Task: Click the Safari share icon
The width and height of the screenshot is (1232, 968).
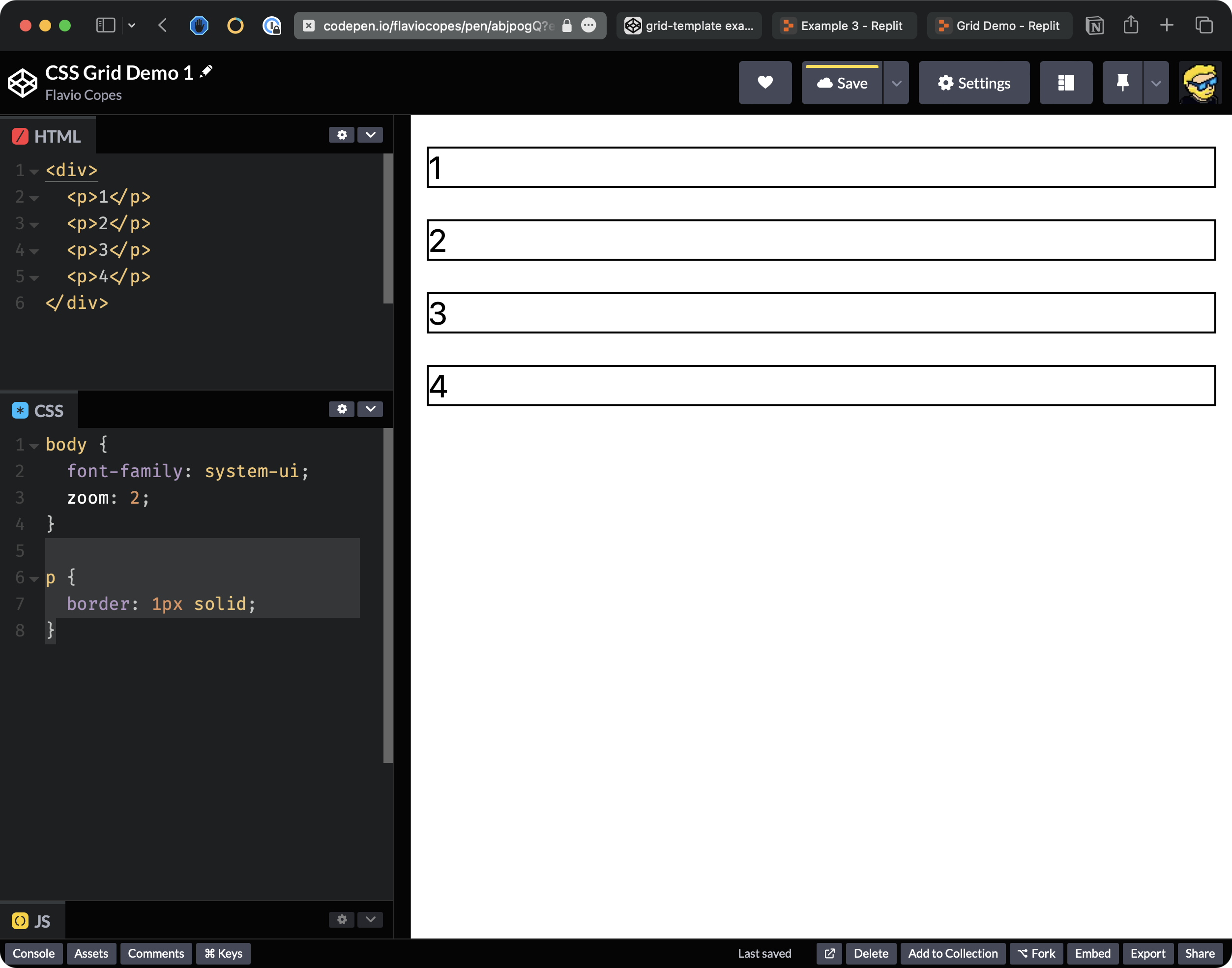Action: pos(1131,26)
